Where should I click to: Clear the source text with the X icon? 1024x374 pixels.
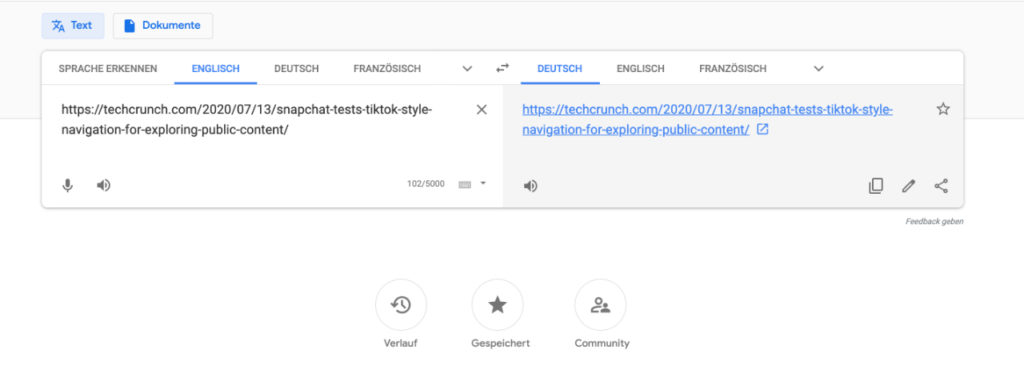(x=481, y=110)
